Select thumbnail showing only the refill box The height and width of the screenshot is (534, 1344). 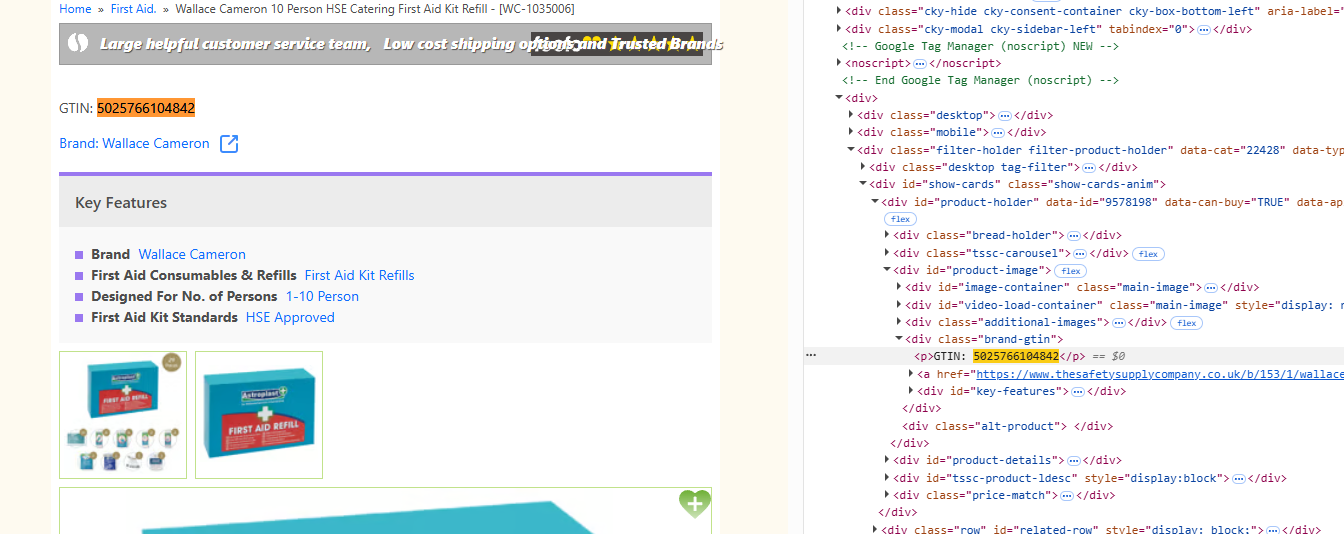[259, 415]
